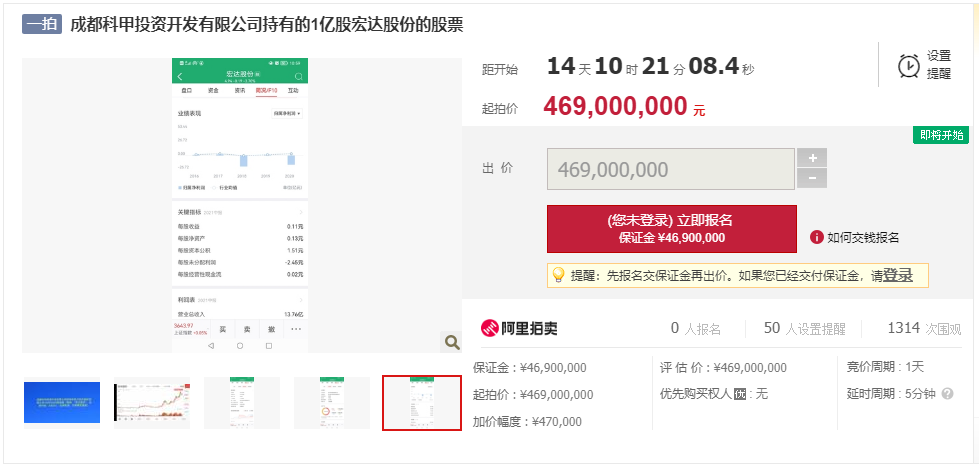
Task: Click the alarm clock reminder icon
Action: pyautogui.click(x=908, y=65)
